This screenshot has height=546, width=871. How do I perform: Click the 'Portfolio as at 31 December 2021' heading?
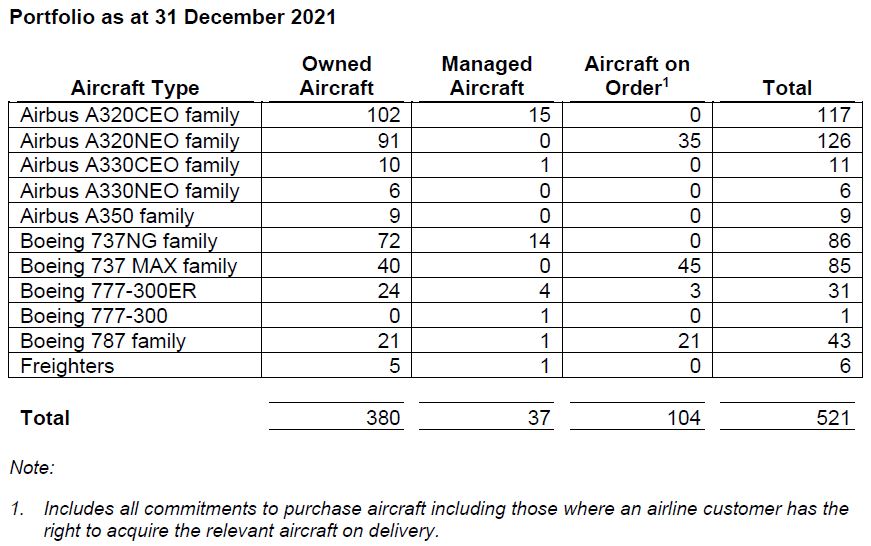tap(172, 17)
